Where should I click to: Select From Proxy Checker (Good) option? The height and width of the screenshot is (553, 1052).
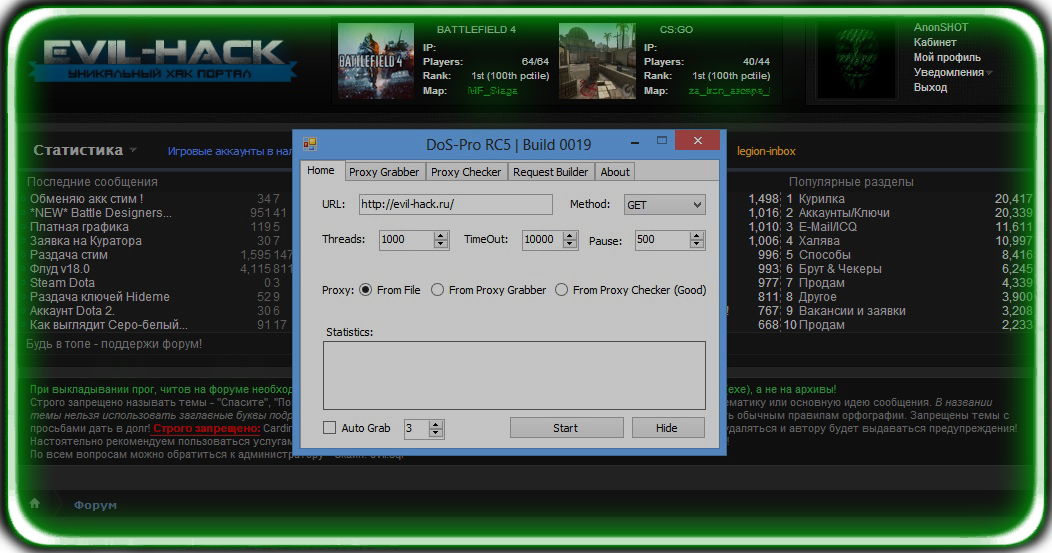[562, 290]
